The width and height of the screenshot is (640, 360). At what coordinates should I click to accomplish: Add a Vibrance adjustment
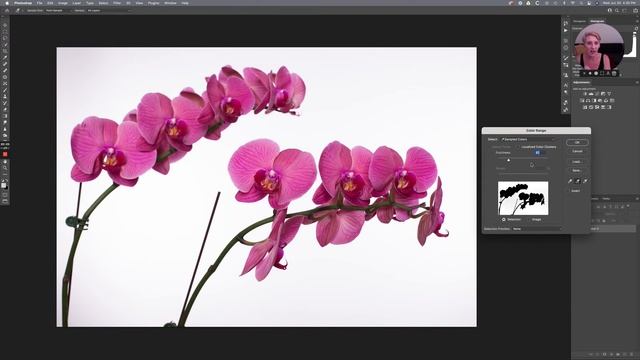(609, 94)
